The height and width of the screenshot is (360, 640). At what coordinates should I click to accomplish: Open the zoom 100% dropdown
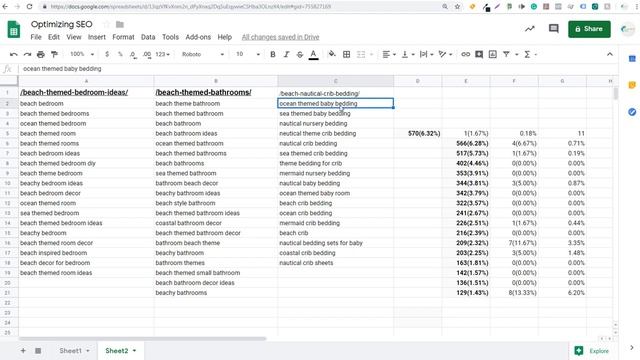point(82,54)
